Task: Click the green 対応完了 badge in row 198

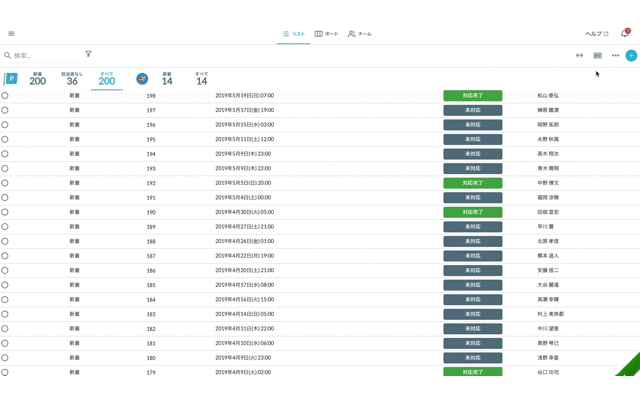Action: 472,96
